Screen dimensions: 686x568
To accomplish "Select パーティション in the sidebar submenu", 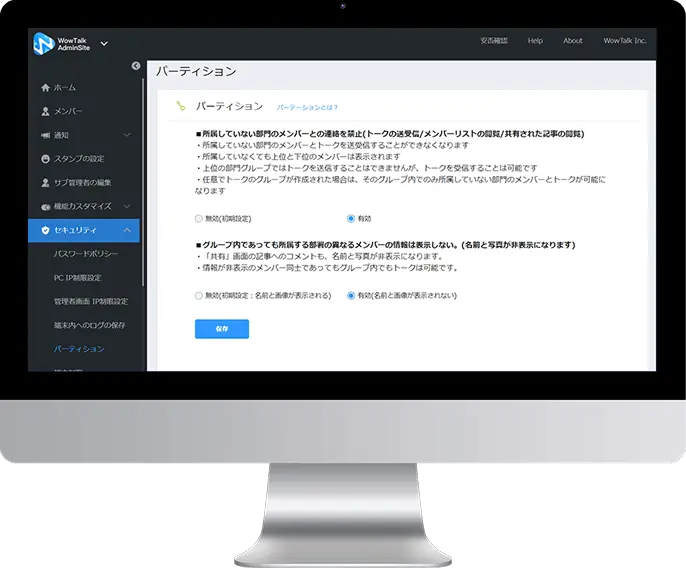I will click(x=79, y=349).
